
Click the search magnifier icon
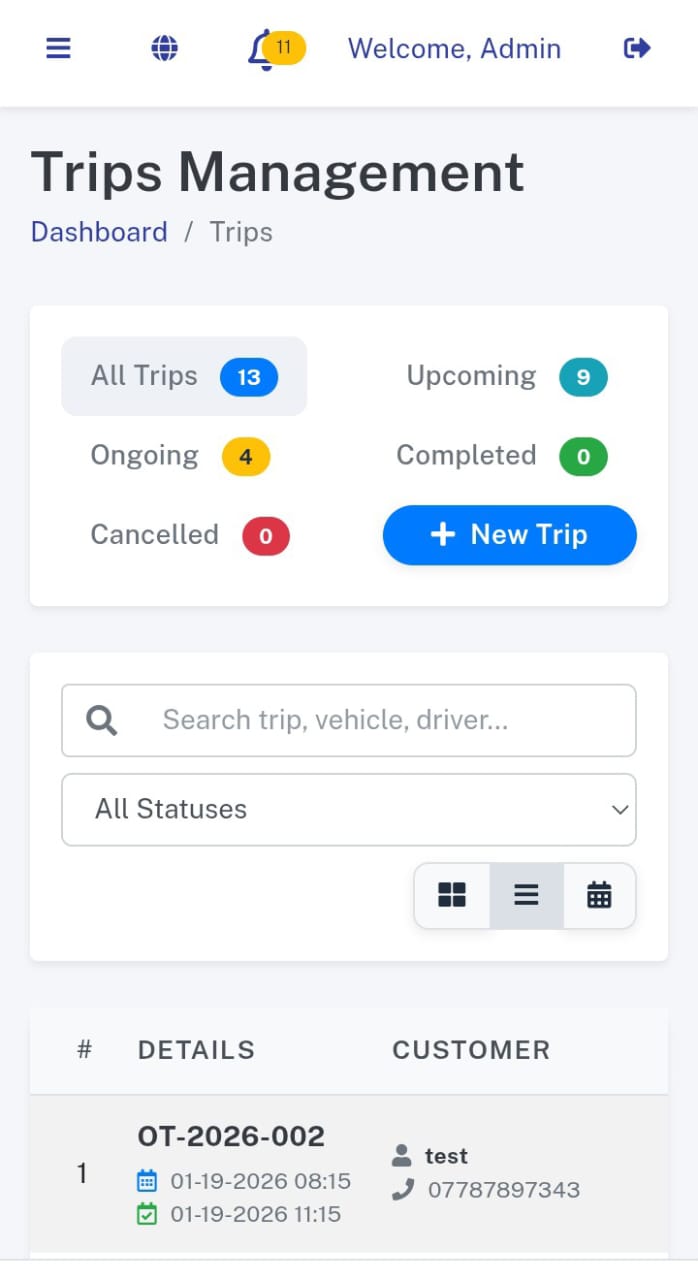pos(102,720)
